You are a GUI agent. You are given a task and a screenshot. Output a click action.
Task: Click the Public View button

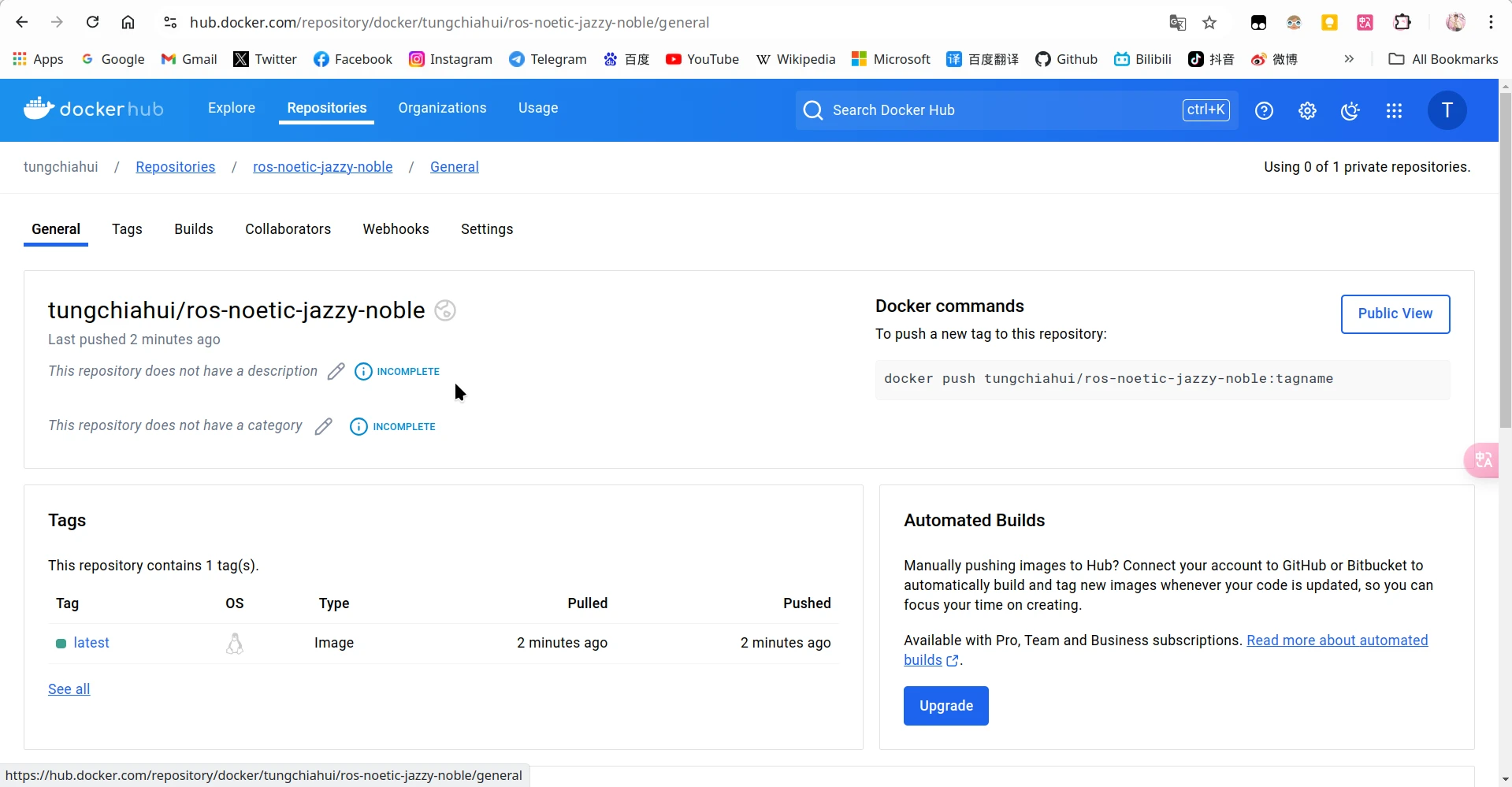click(x=1395, y=314)
